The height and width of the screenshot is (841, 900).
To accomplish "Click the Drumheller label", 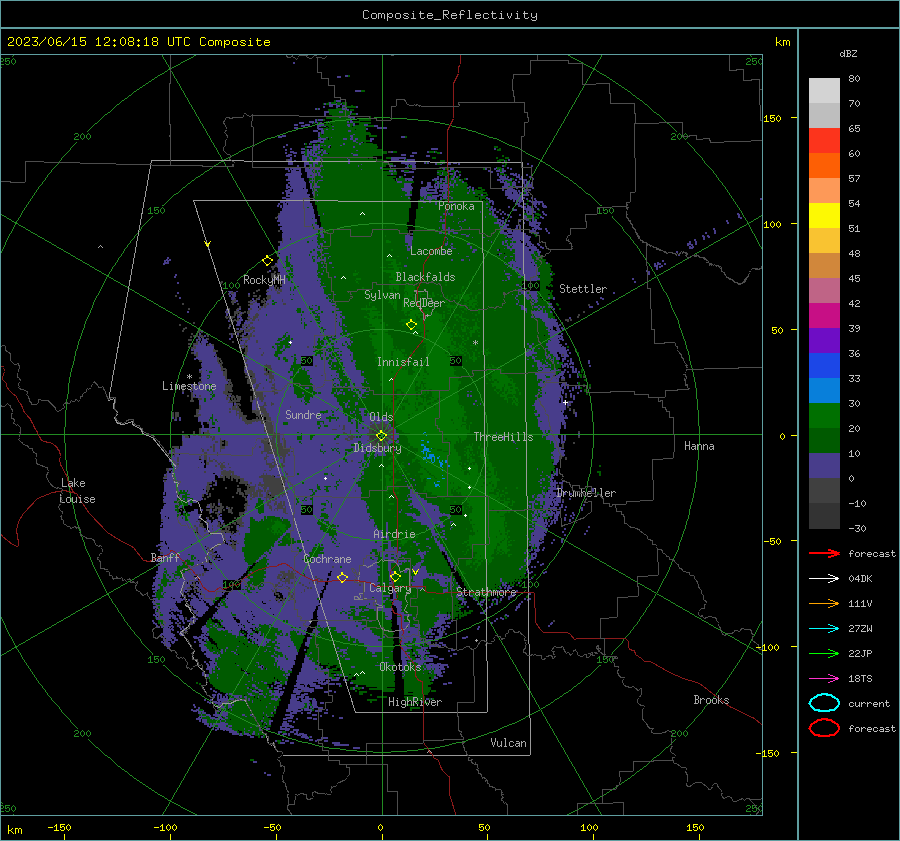I will (586, 493).
